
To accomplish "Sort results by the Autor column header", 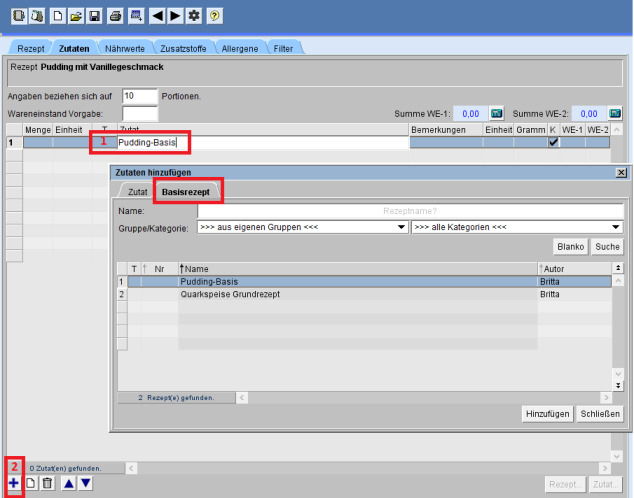I will pyautogui.click(x=574, y=268).
